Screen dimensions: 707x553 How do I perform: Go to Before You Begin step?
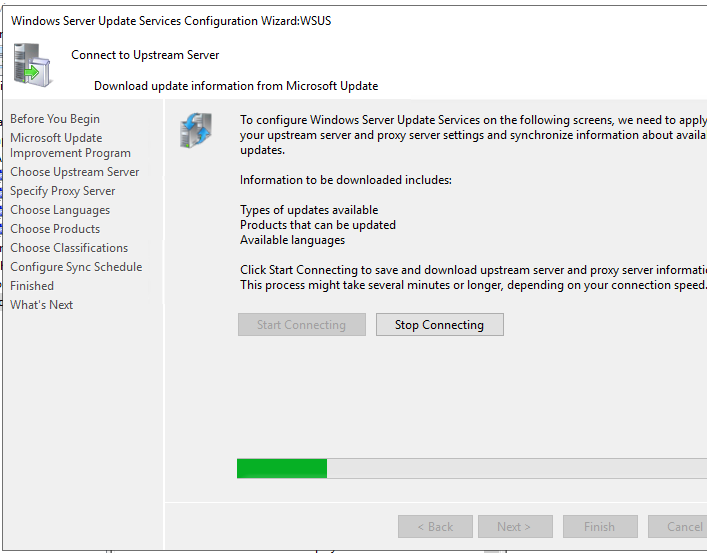(x=55, y=119)
